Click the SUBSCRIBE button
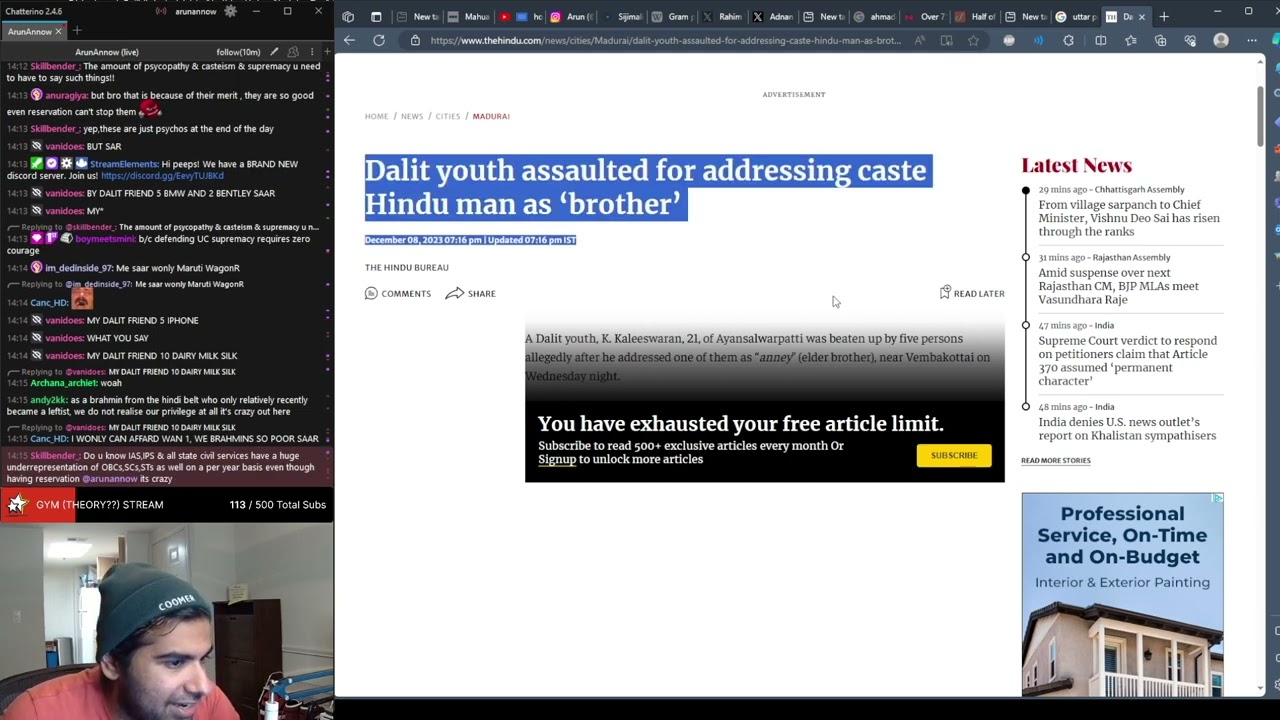The height and width of the screenshot is (720, 1280). coord(954,455)
